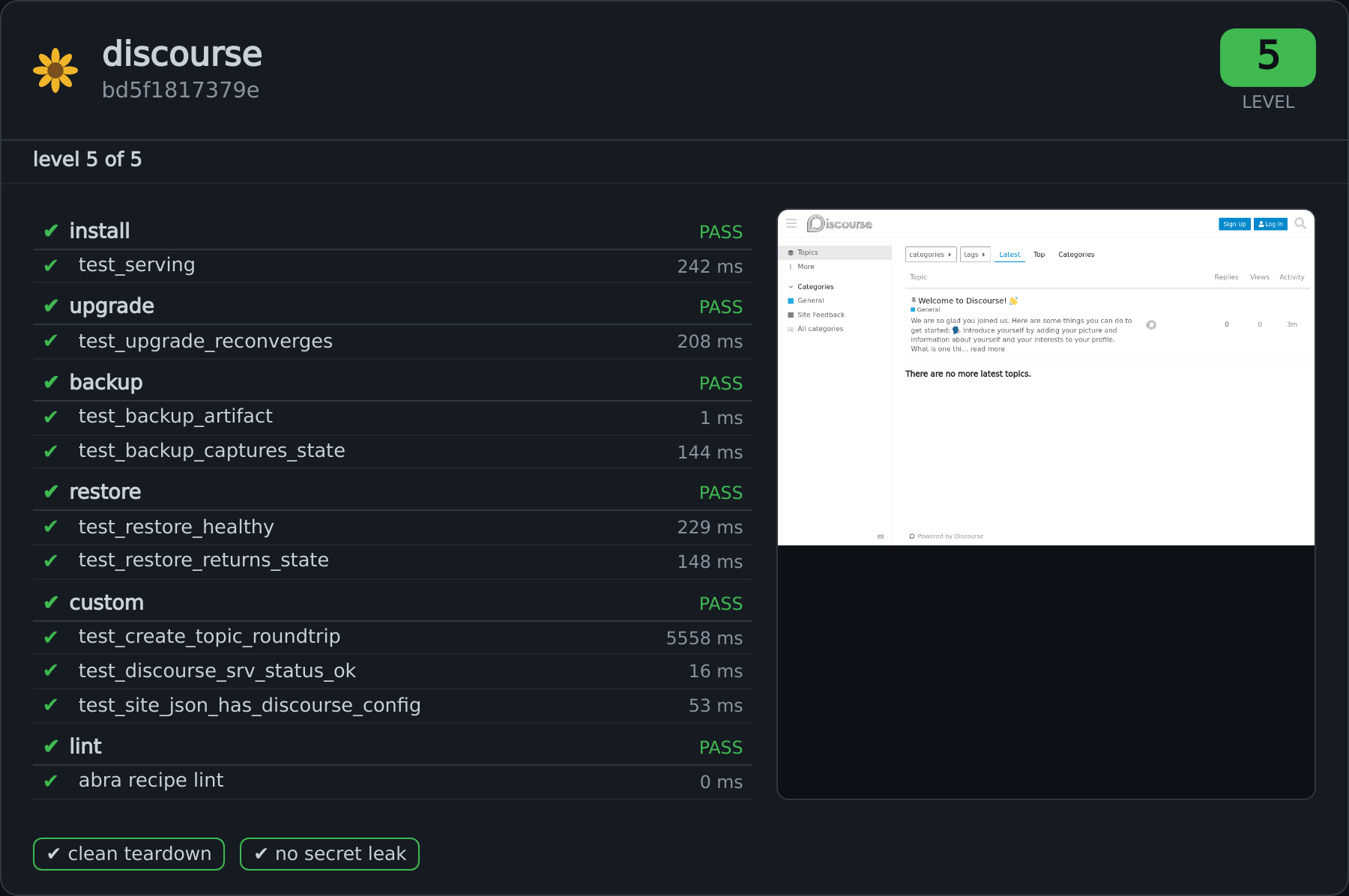
Task: Click the 242 ms duration for test_serving
Action: click(x=710, y=267)
